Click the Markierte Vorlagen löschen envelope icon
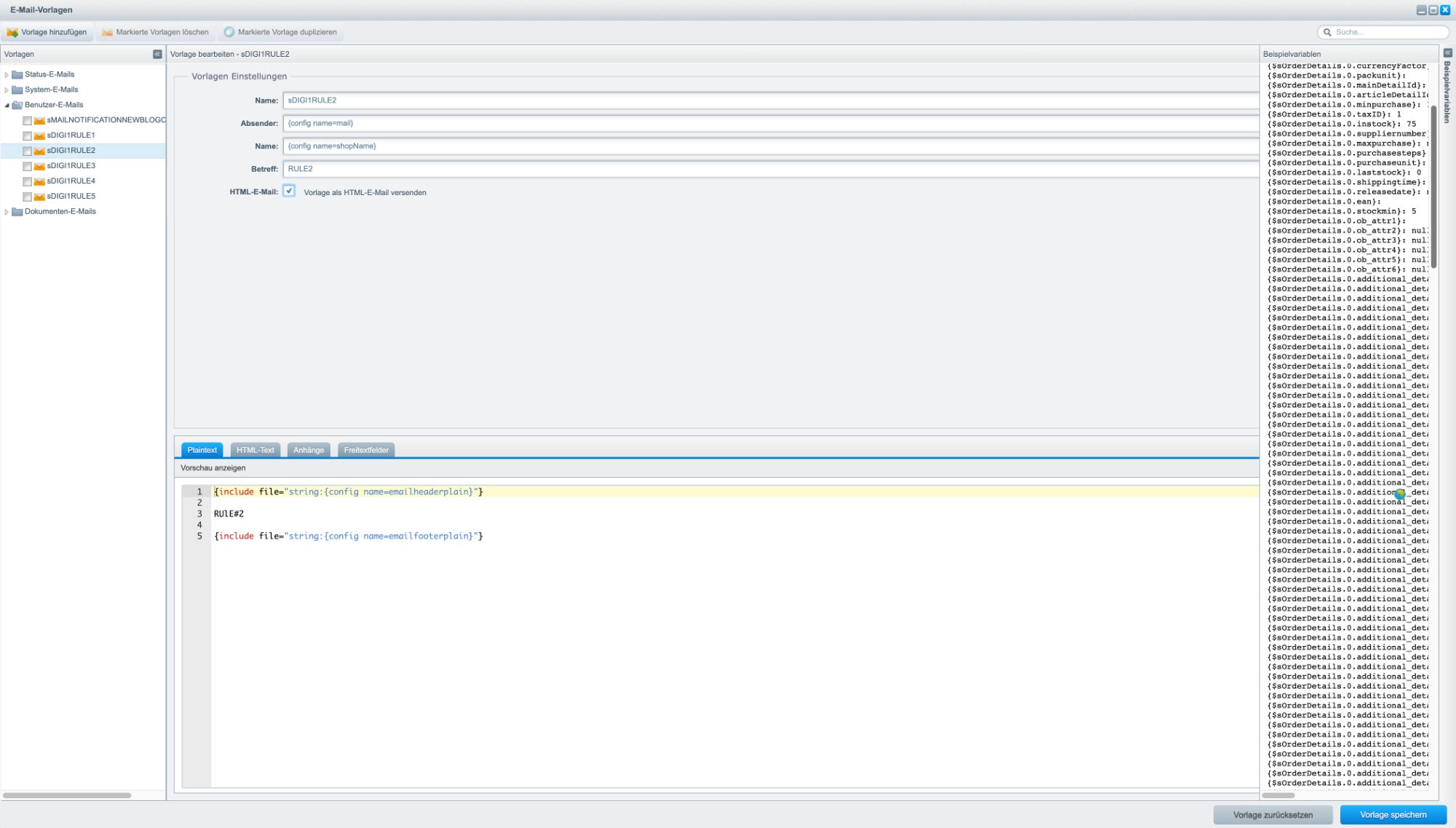 pos(107,32)
